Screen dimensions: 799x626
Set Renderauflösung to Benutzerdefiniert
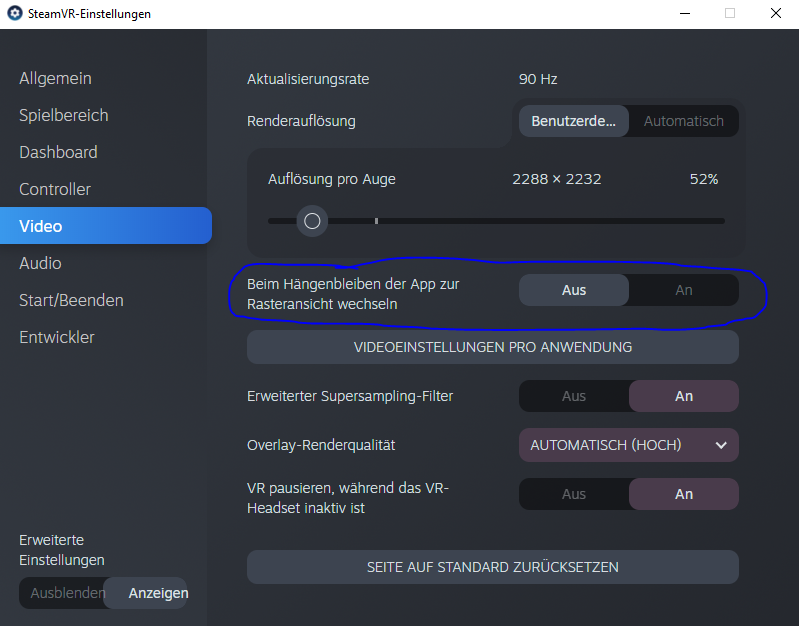[574, 121]
